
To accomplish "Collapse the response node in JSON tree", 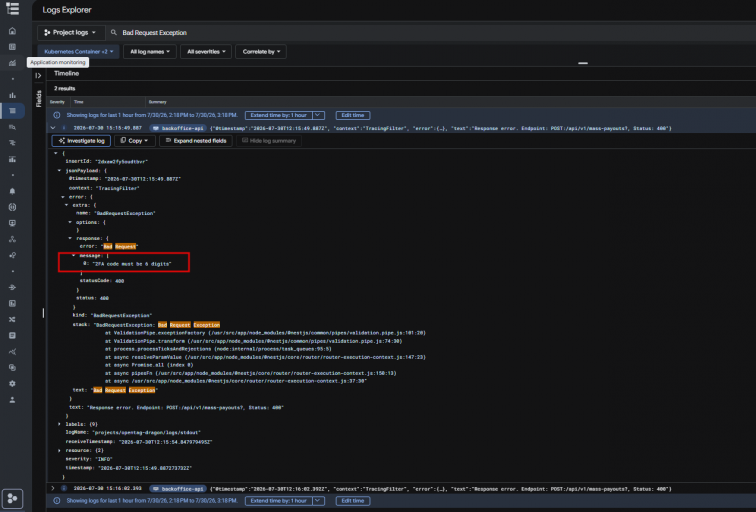I will [70, 238].
